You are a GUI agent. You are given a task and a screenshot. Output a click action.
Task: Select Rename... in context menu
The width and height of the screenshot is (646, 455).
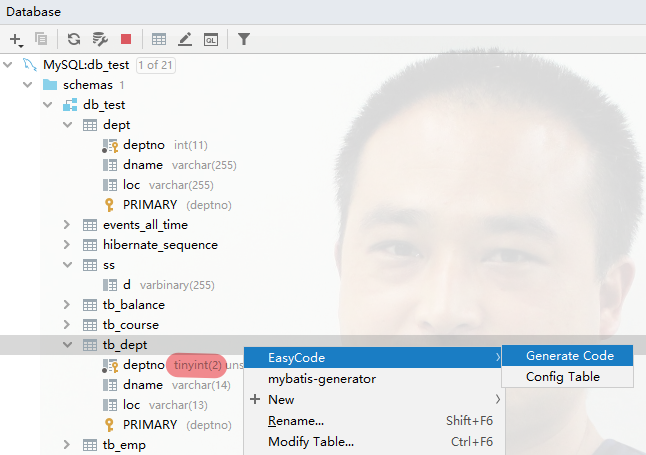point(373,420)
